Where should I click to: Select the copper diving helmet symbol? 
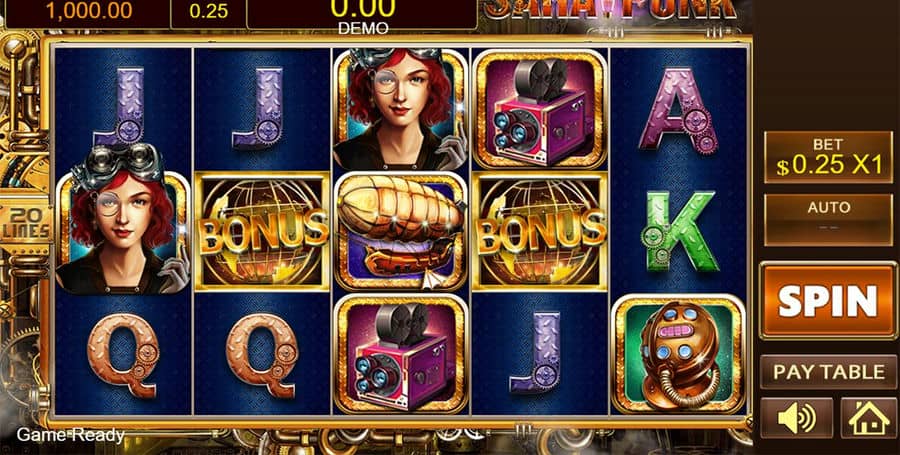pyautogui.click(x=678, y=354)
